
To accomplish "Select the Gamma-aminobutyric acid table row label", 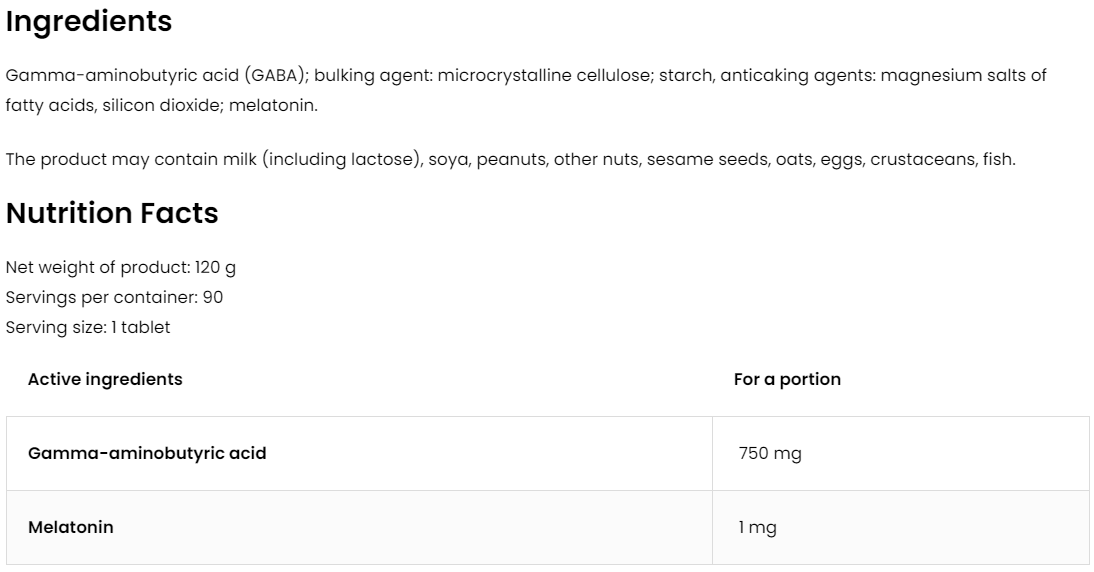I will coord(147,454).
